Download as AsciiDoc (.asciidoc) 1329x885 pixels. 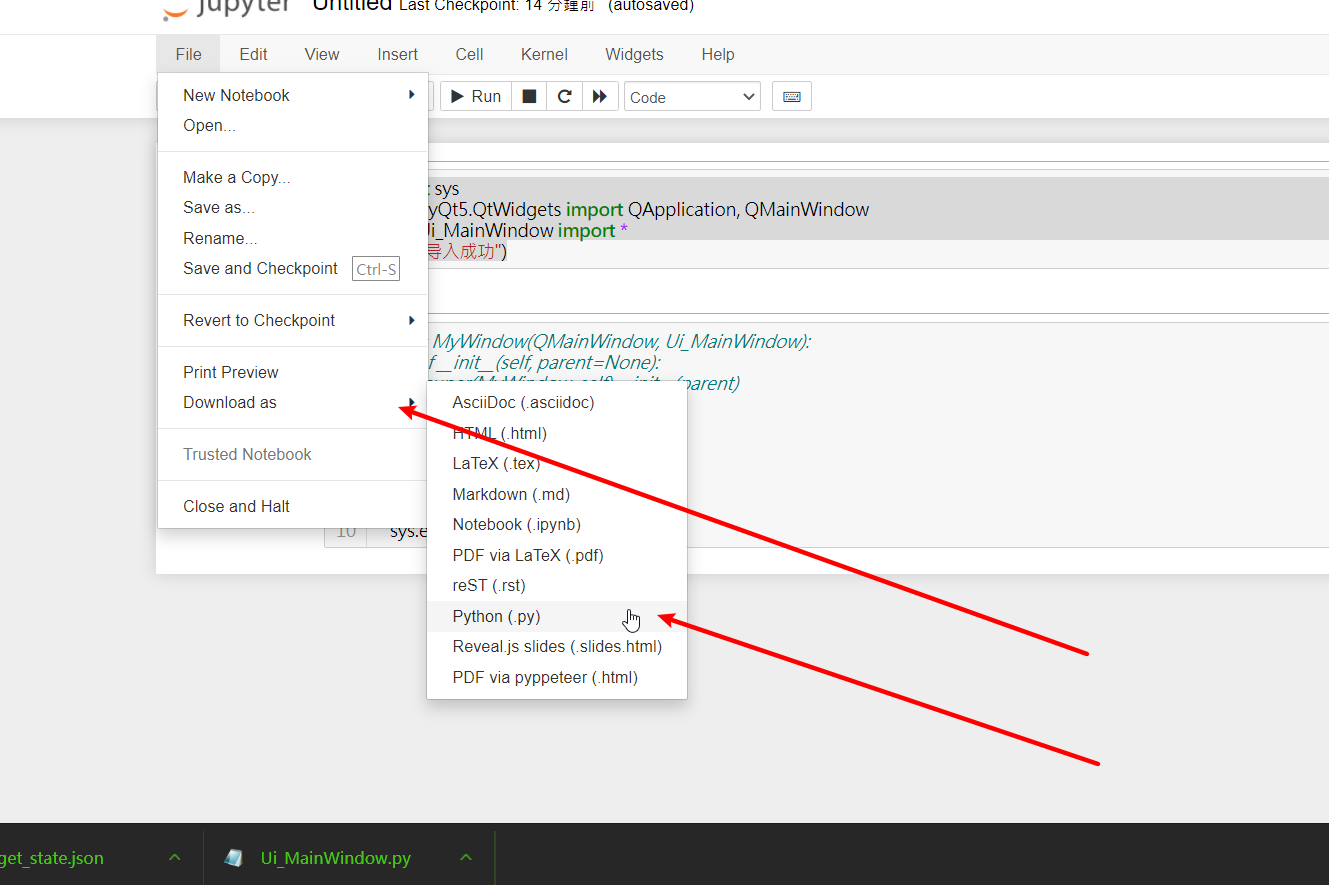tap(556, 402)
